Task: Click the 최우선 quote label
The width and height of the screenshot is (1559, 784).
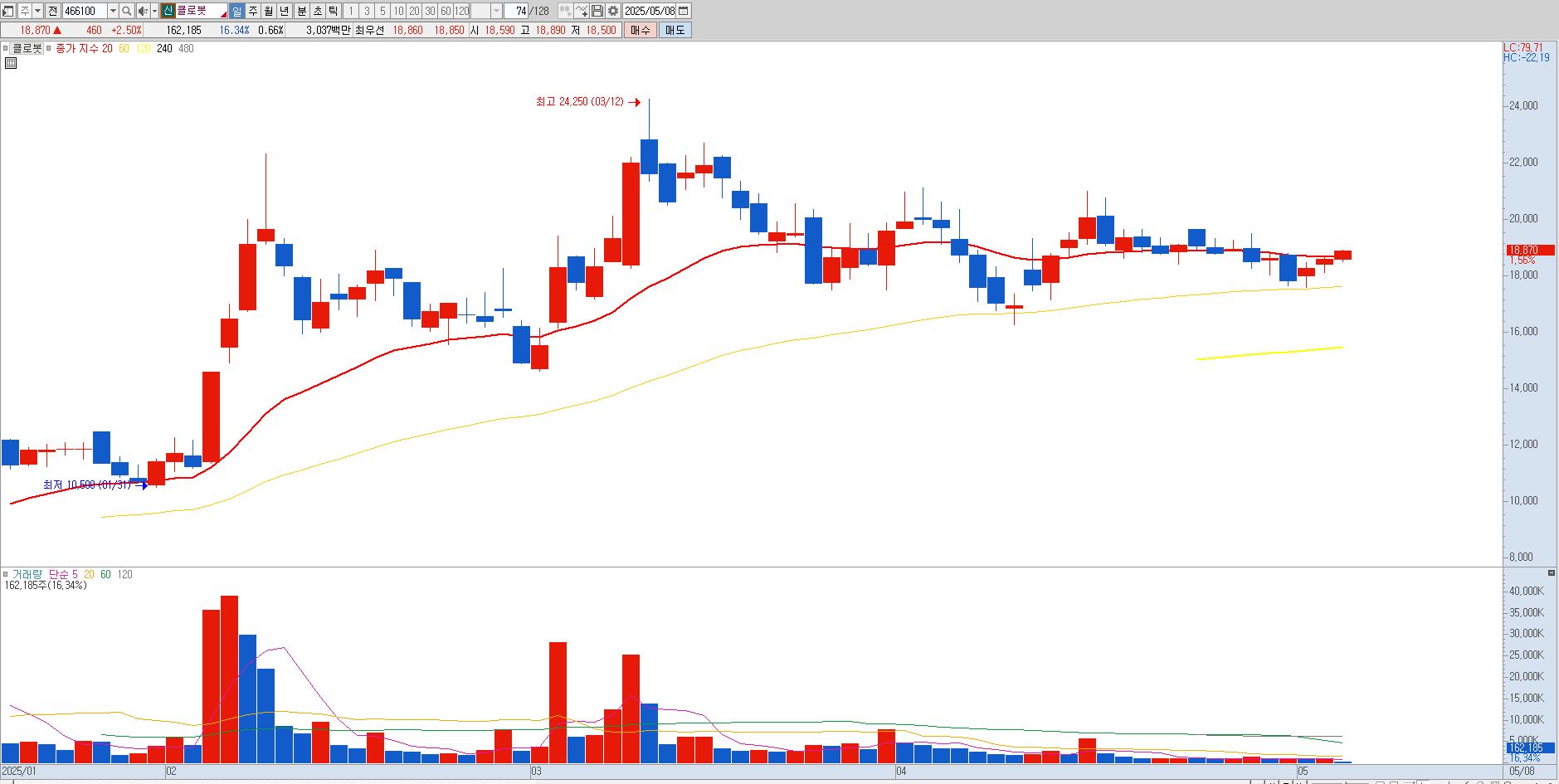Action: point(369,30)
